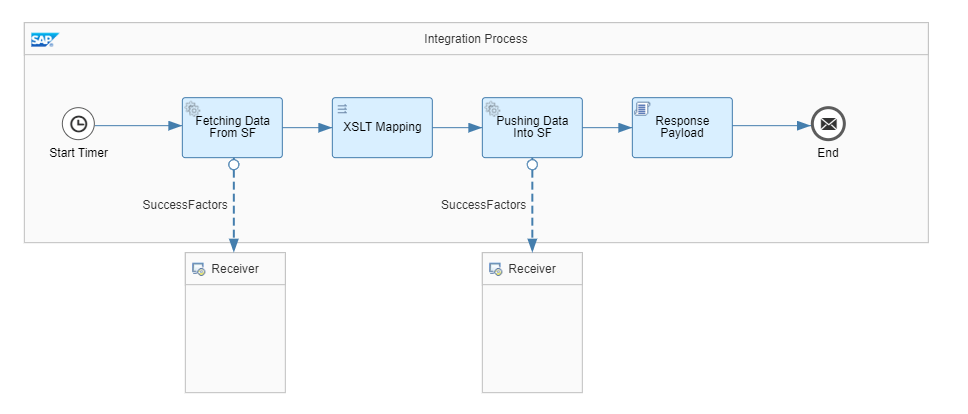Select the Response Payload step
The image size is (968, 414).
[682, 128]
